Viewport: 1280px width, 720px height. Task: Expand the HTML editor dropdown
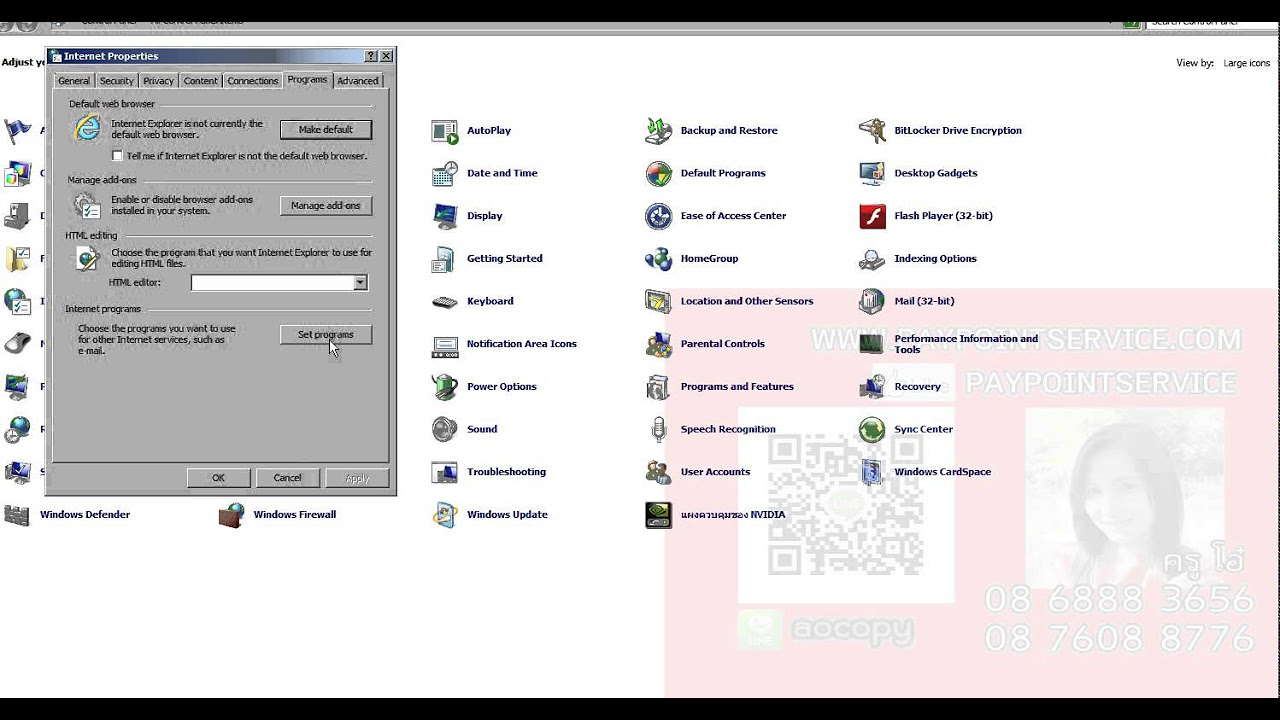tap(360, 283)
